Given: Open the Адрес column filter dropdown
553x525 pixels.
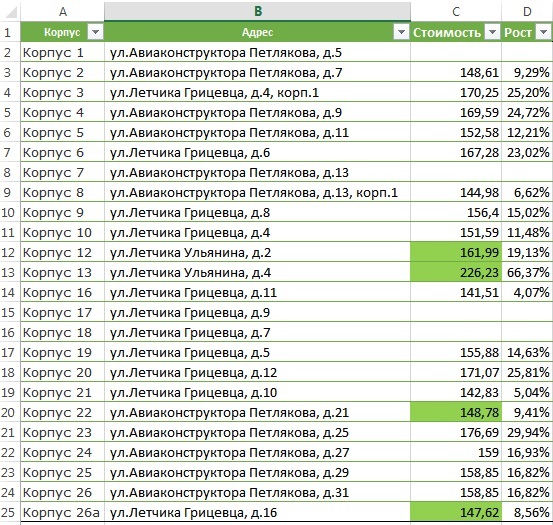Looking at the screenshot, I should pyautogui.click(x=401, y=32).
